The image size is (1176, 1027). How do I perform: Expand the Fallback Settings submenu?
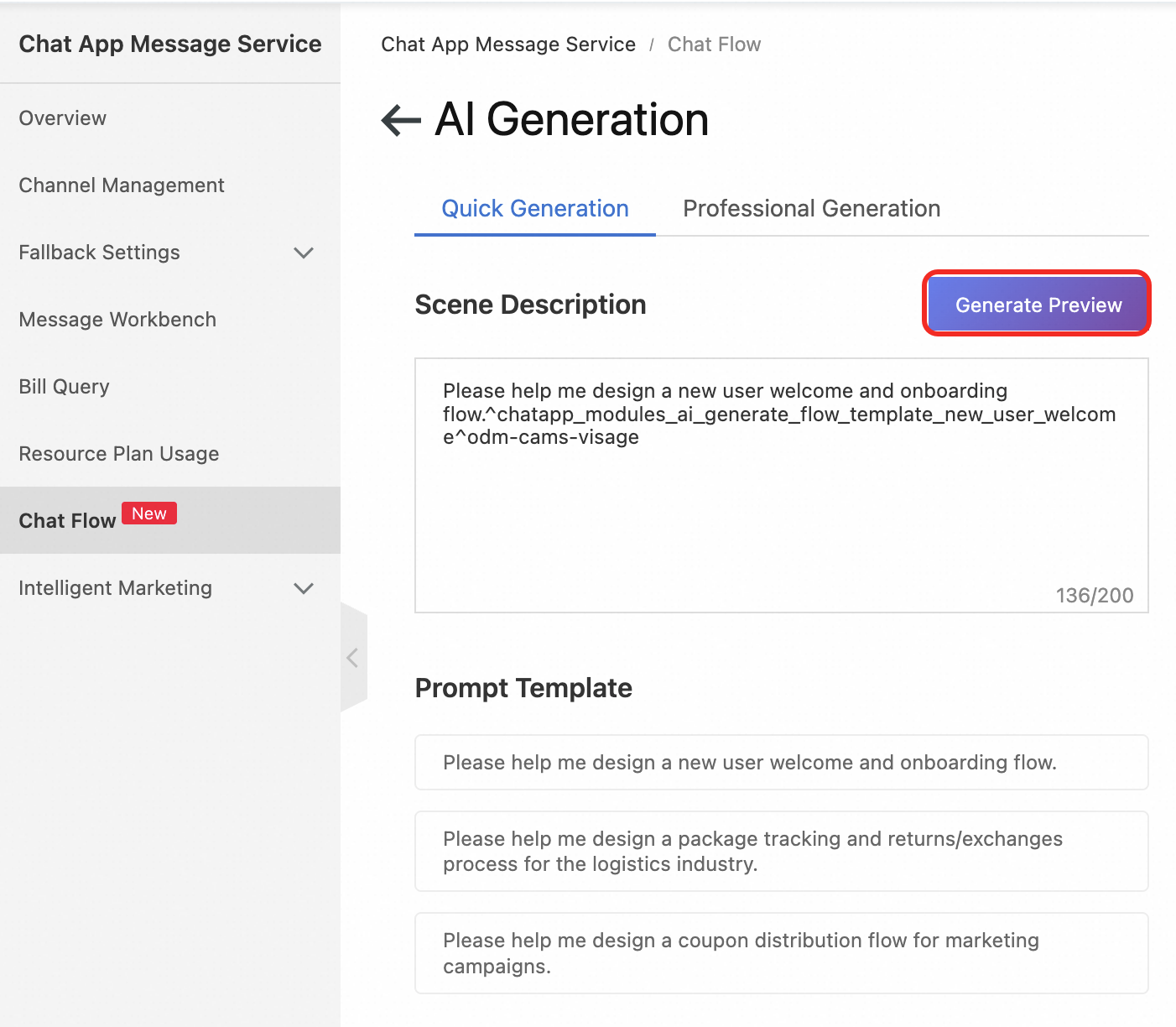[304, 253]
